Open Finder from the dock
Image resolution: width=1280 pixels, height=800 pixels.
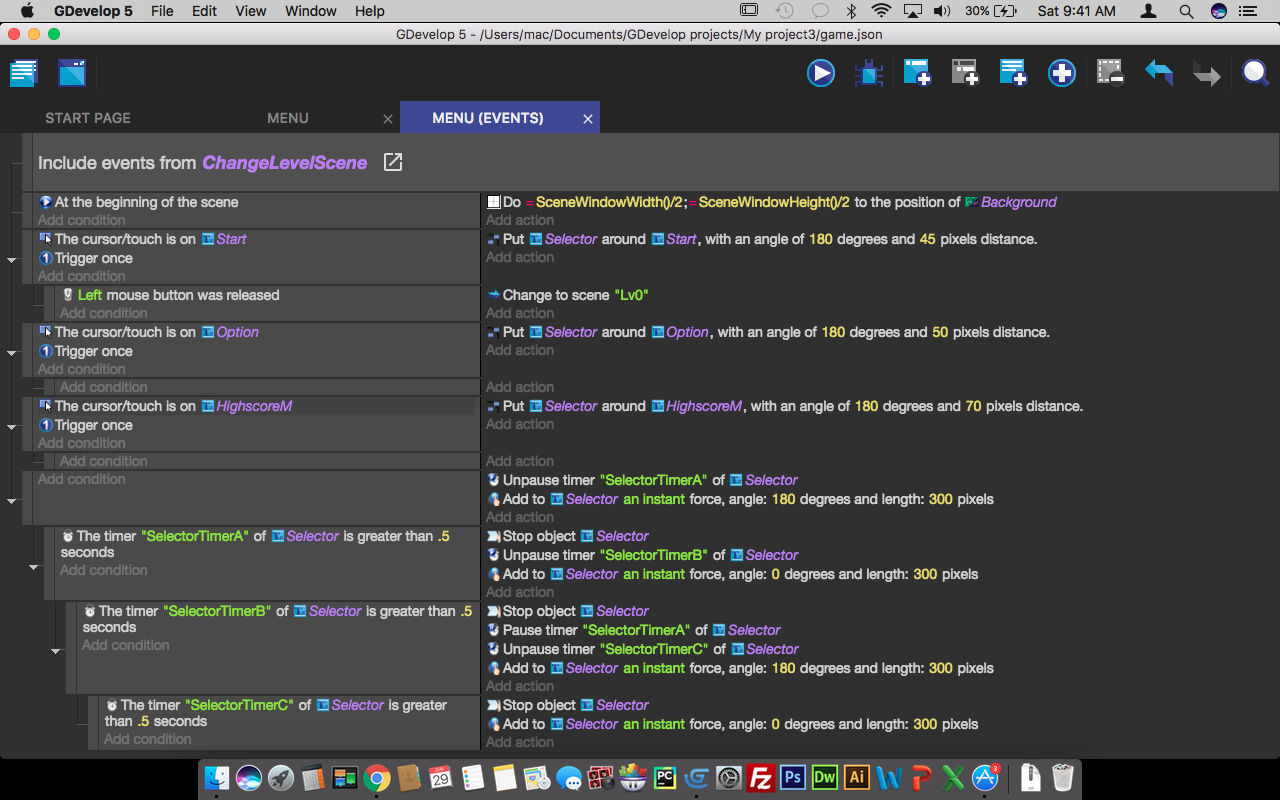click(x=216, y=778)
